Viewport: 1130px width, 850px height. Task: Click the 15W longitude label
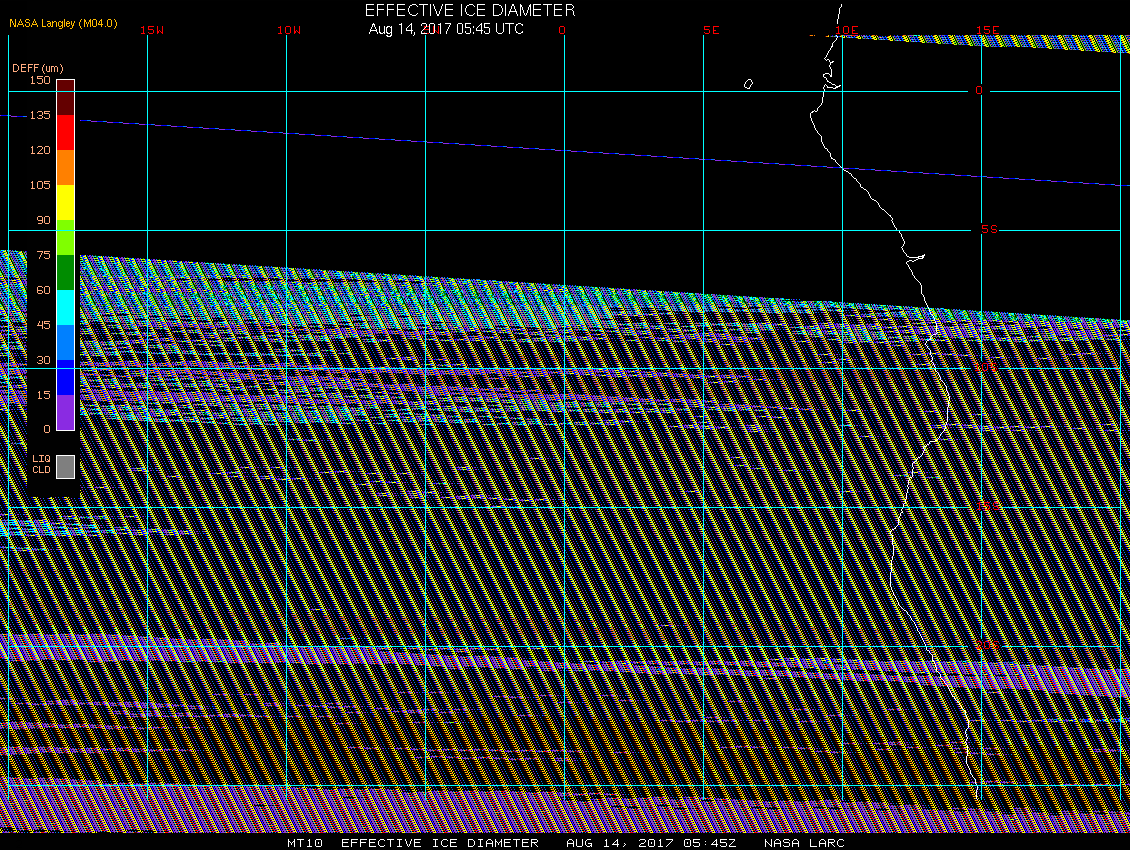pos(152,30)
